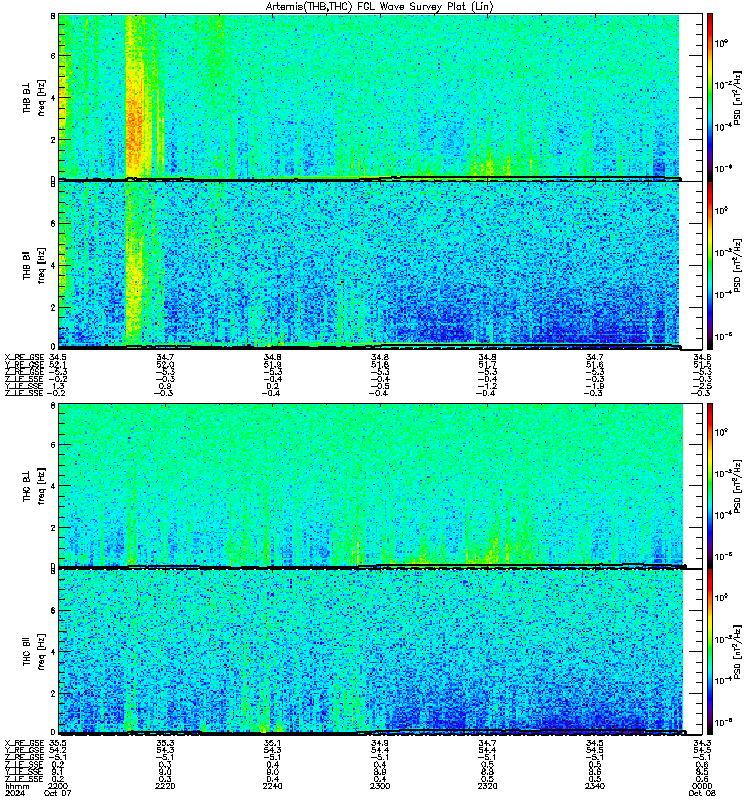This screenshot has width=750, height=800.
Task: Click the THB B∥ freq [Hz] axis label
Action: tap(34, 265)
